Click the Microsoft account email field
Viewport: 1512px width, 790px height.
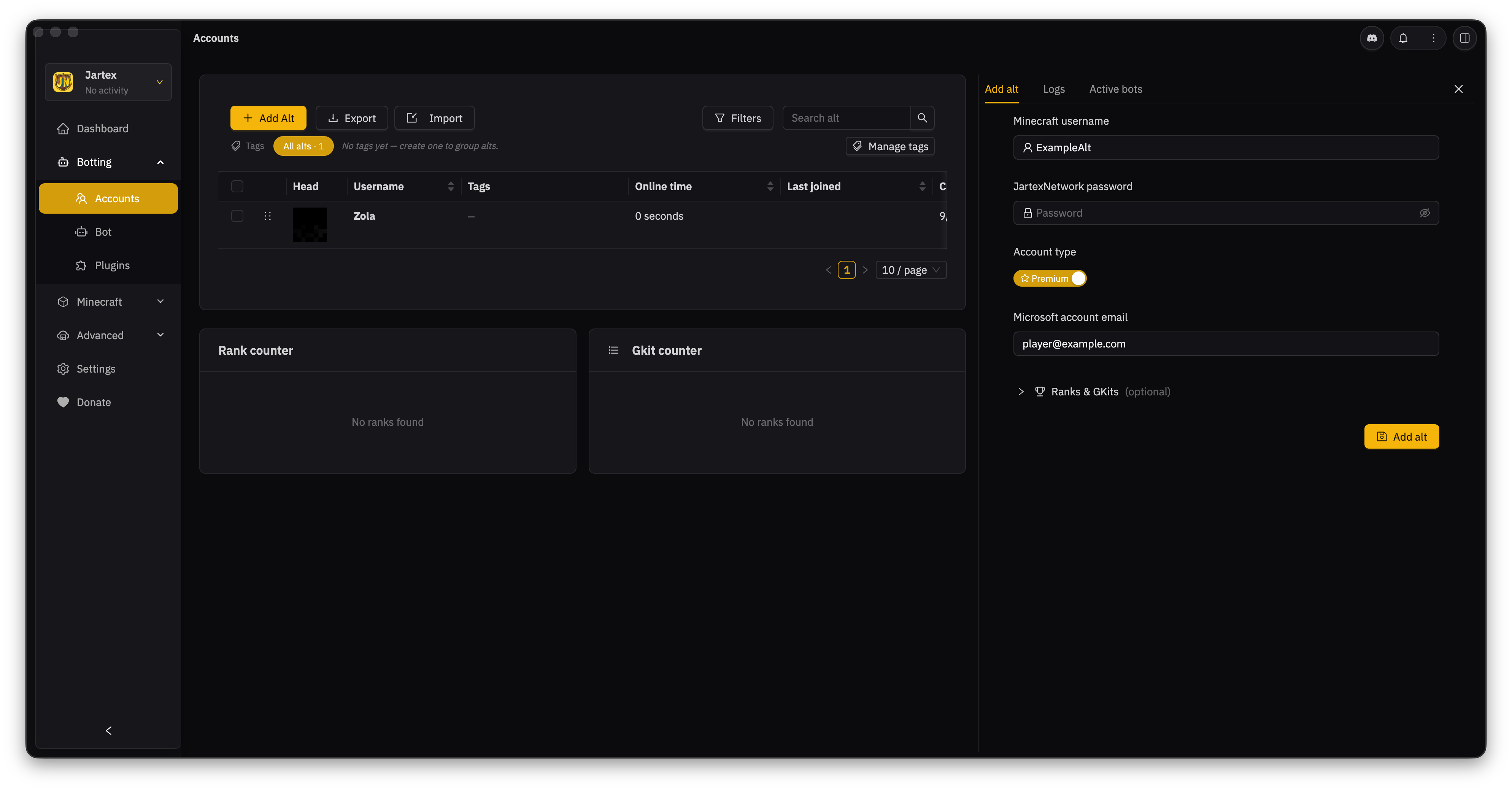pos(1226,344)
